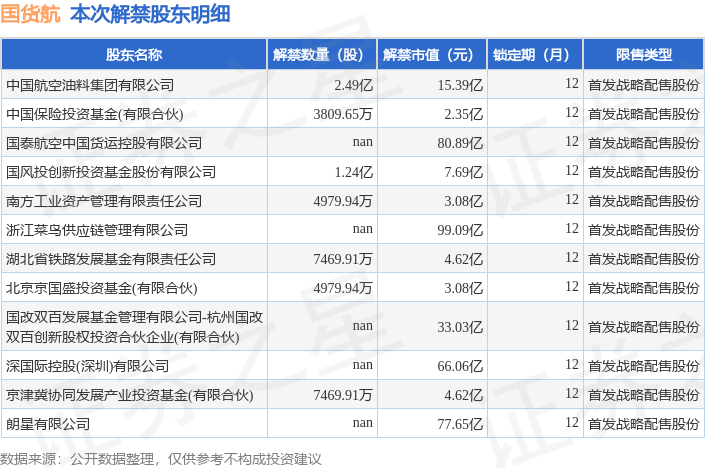Click 首发战略配售股份 in 中国航空油料 row
The height and width of the screenshot is (468, 705).
click(644, 85)
